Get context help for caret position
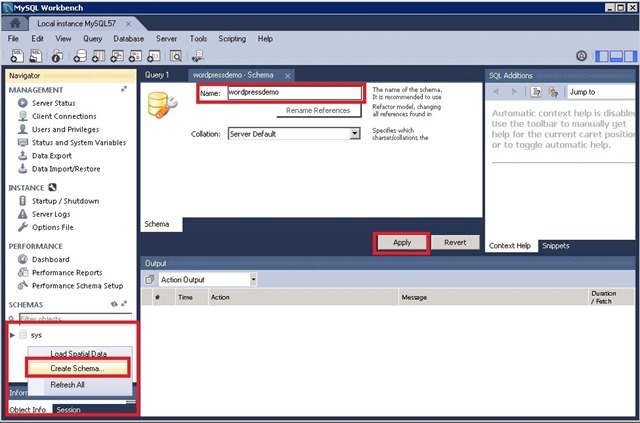640x423 pixels. [x=536, y=92]
